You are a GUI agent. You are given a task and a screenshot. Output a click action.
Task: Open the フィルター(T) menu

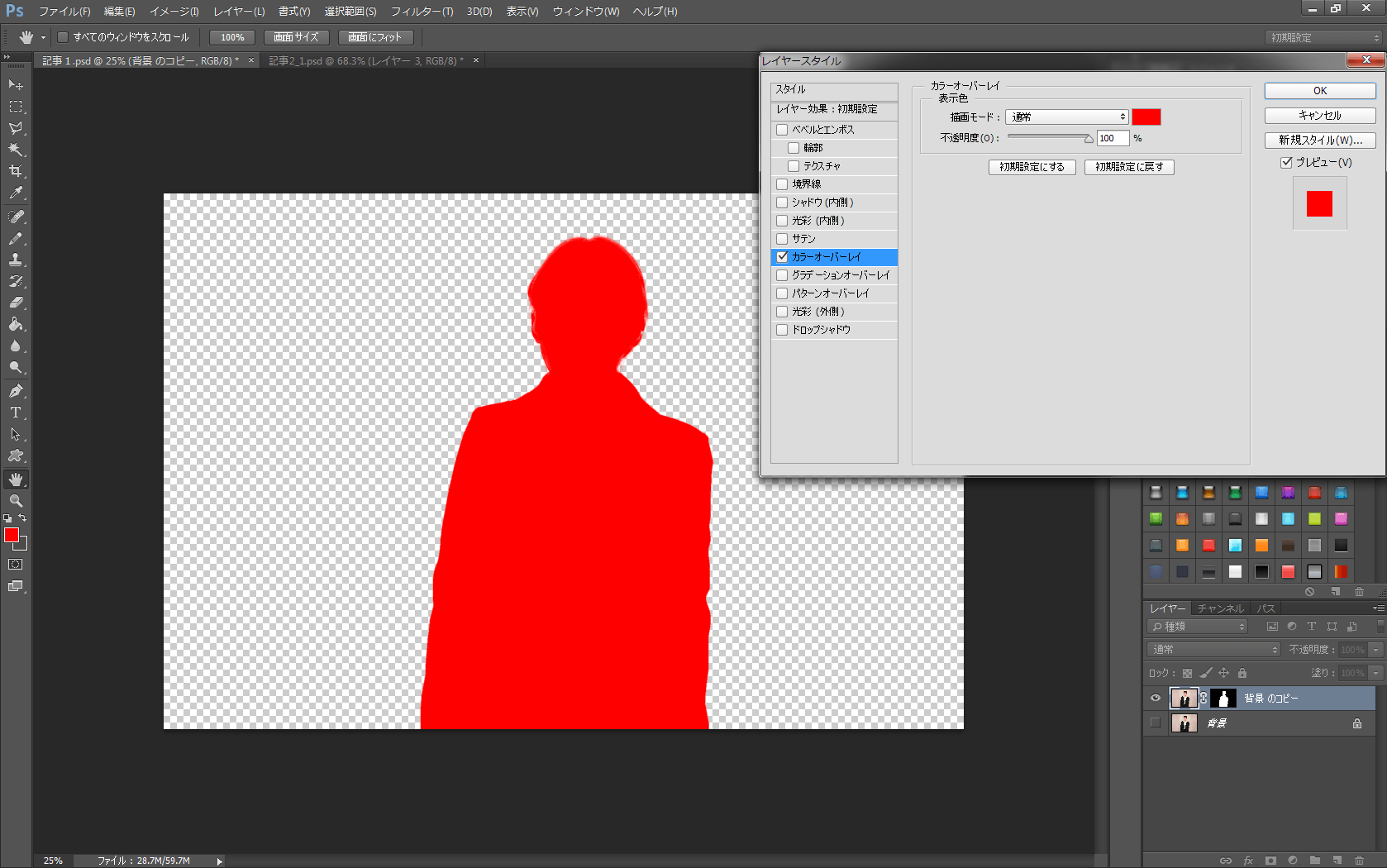[x=422, y=12]
